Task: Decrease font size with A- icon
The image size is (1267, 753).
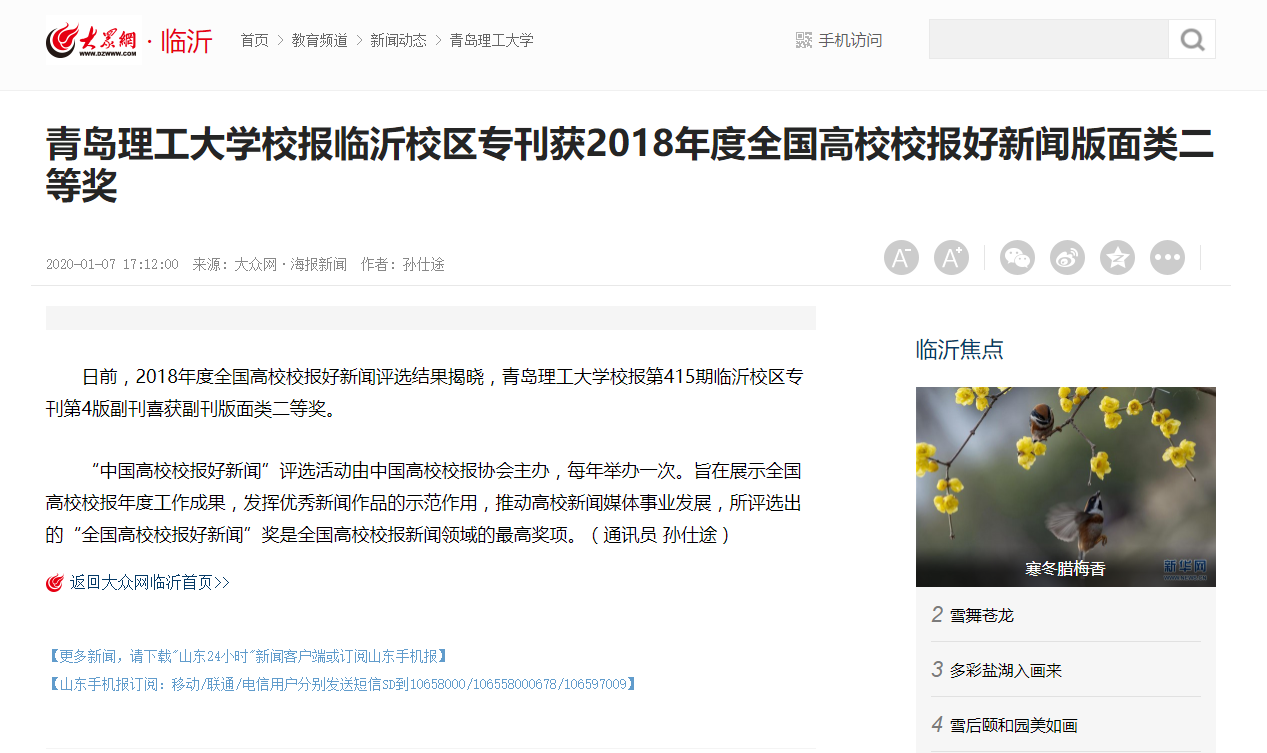Action: 901,258
